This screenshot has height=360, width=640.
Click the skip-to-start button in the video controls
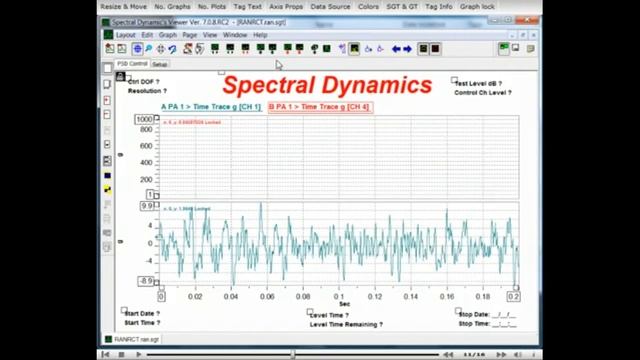coord(105,354)
